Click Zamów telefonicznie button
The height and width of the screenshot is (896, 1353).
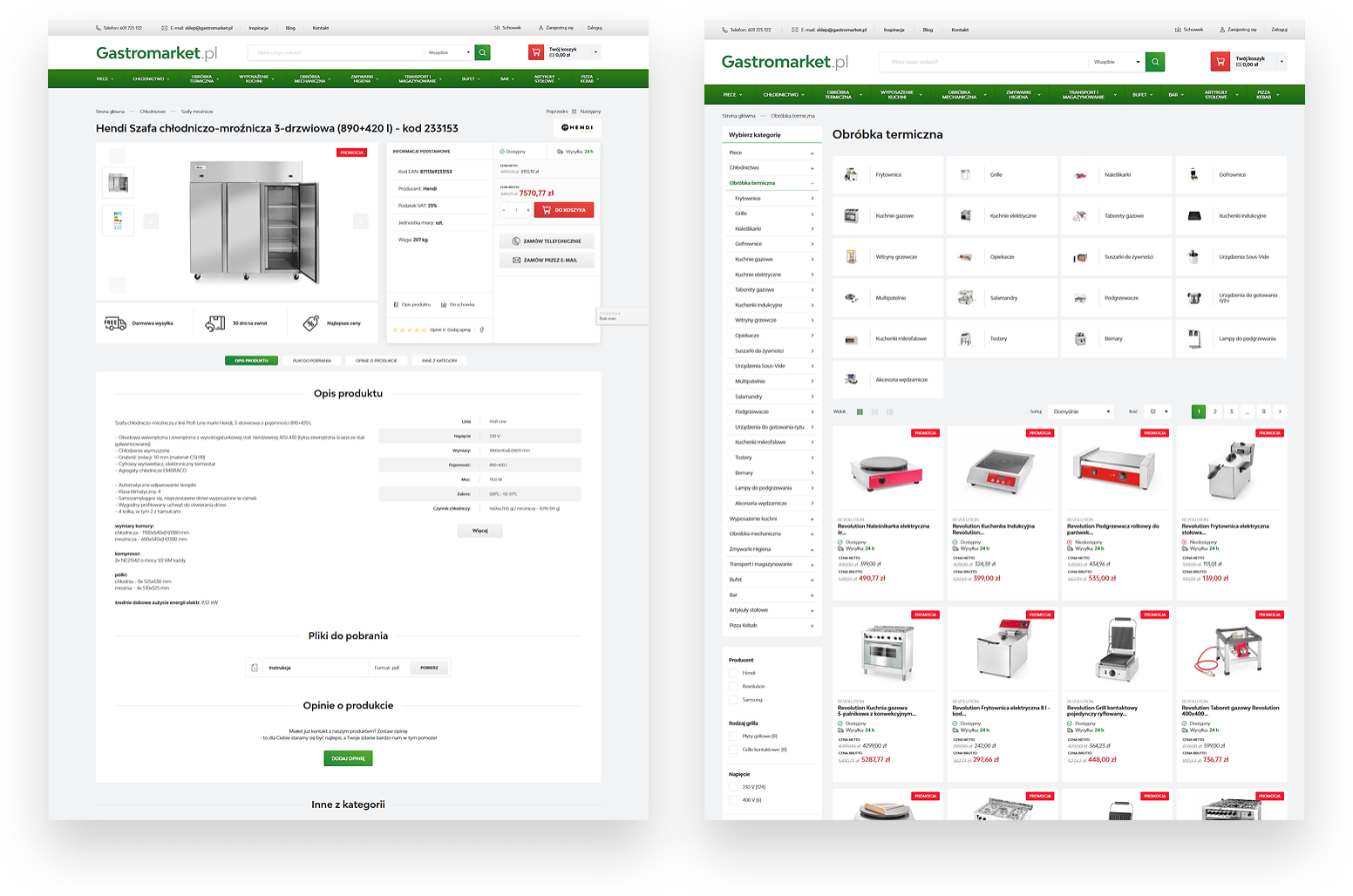547,241
